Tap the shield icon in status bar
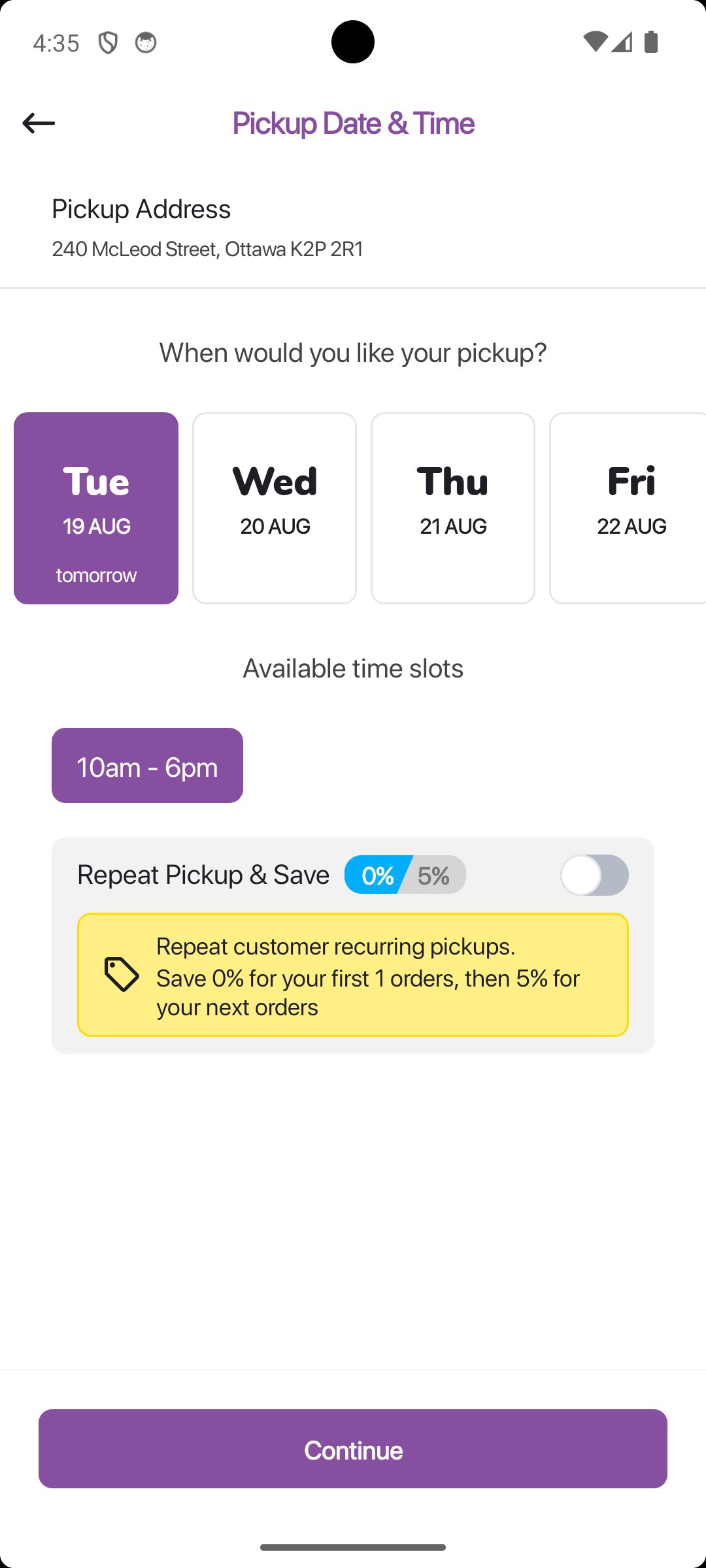 click(x=108, y=43)
